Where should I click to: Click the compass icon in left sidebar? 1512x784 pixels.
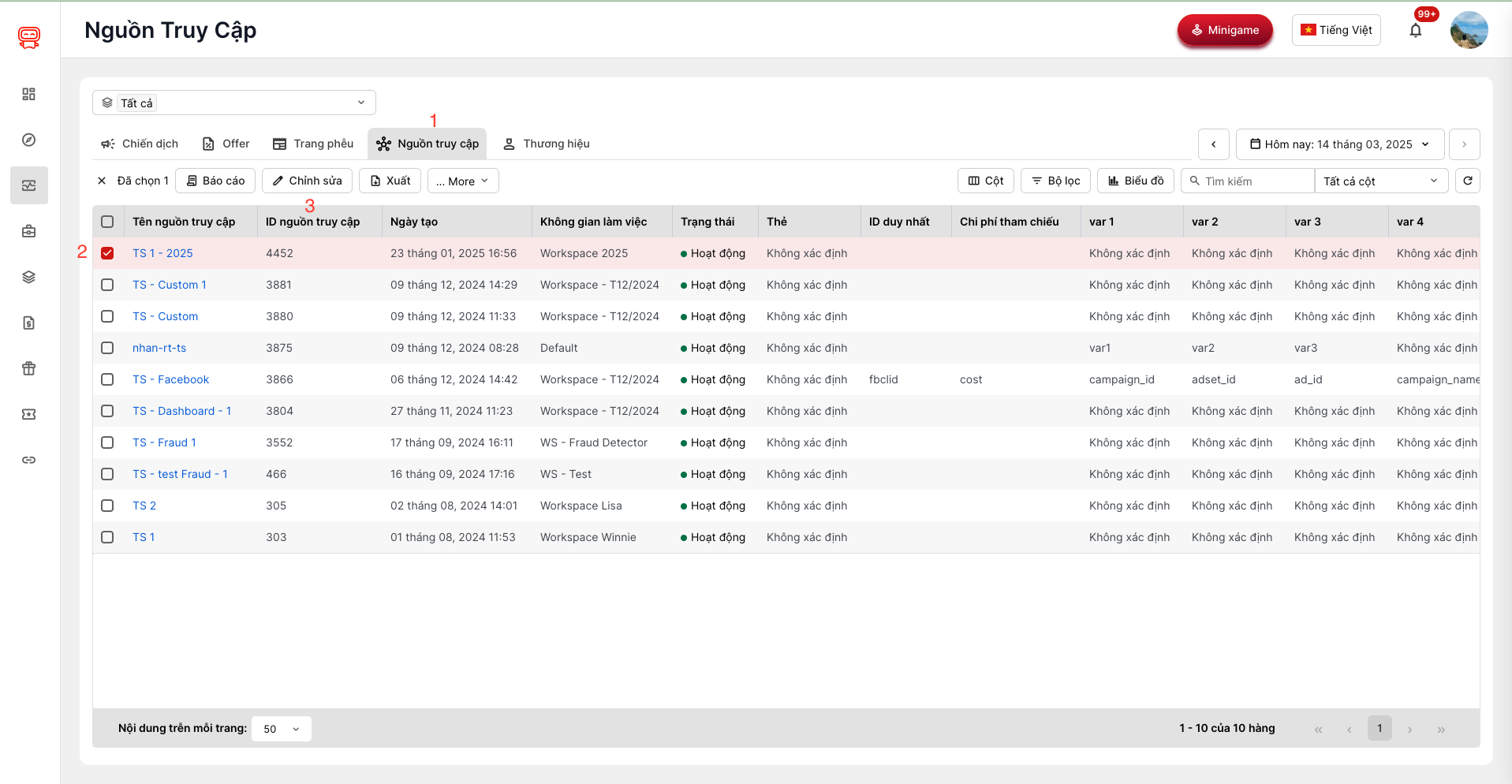tap(29, 140)
